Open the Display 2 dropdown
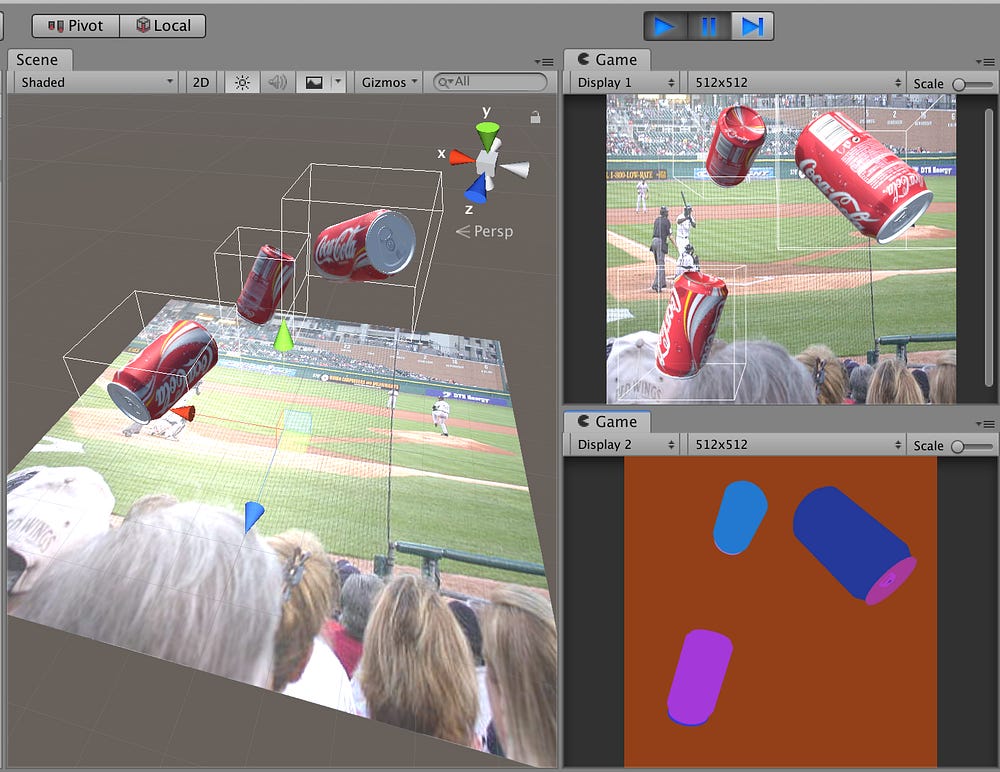 pyautogui.click(x=624, y=445)
